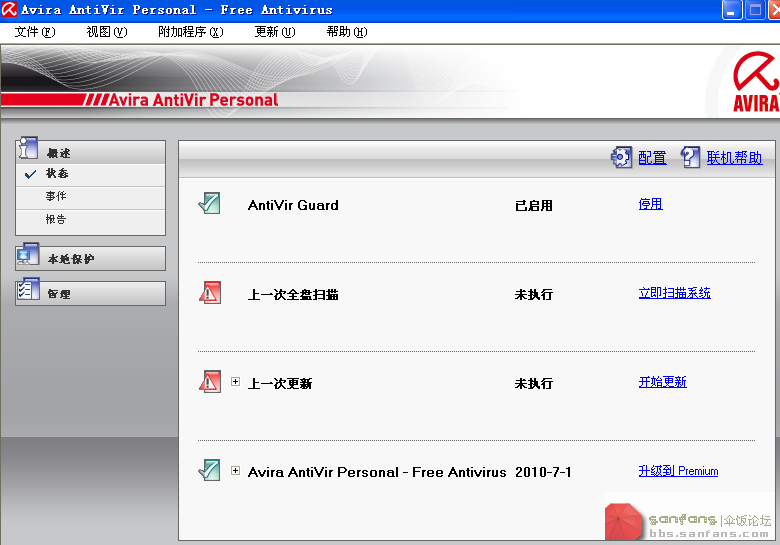Click green check icon beside Avira AntiVir Personal
The height and width of the screenshot is (545, 780).
tap(209, 470)
